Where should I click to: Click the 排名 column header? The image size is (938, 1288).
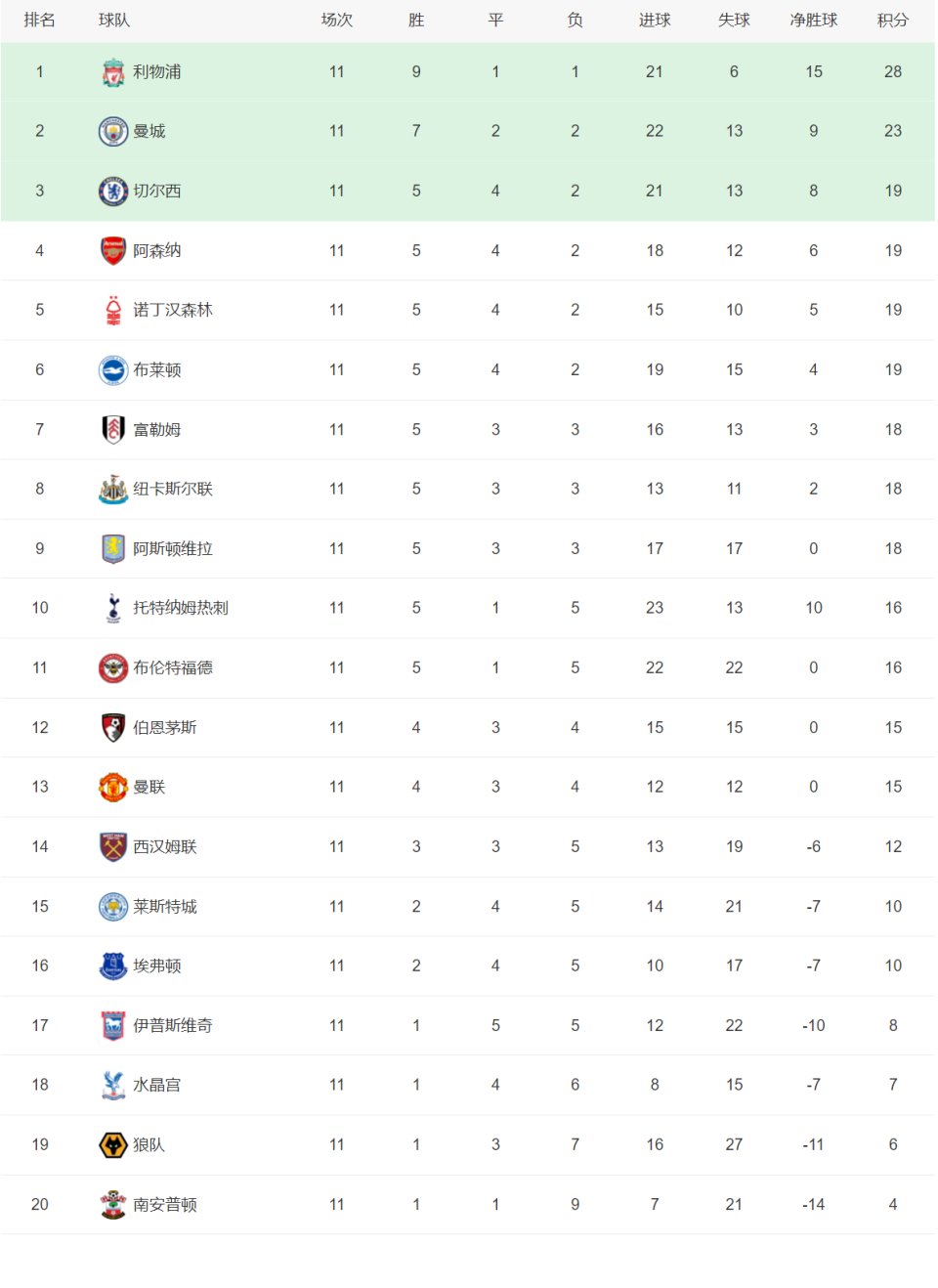point(40,21)
